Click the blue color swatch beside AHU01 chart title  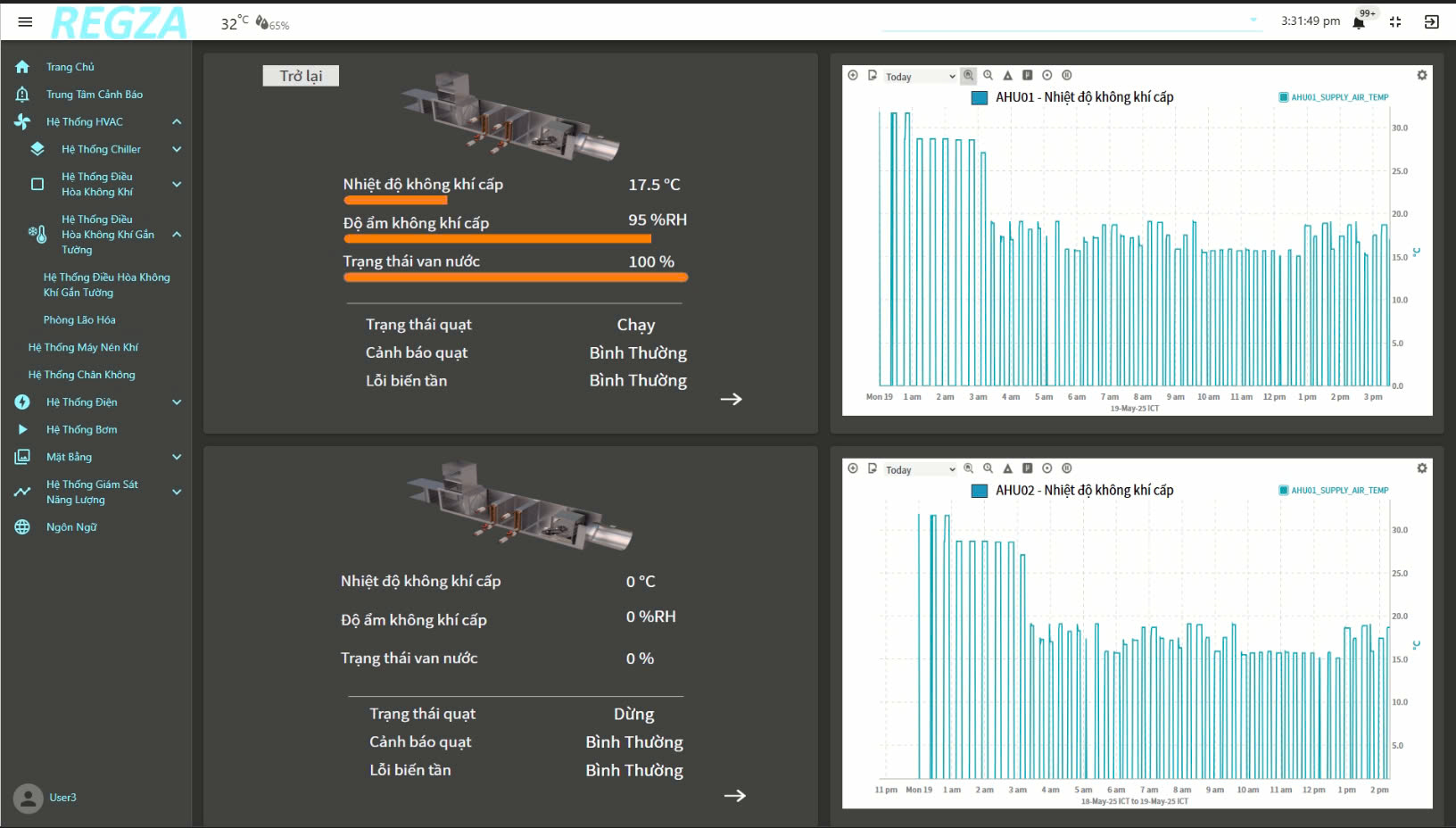pyautogui.click(x=980, y=98)
